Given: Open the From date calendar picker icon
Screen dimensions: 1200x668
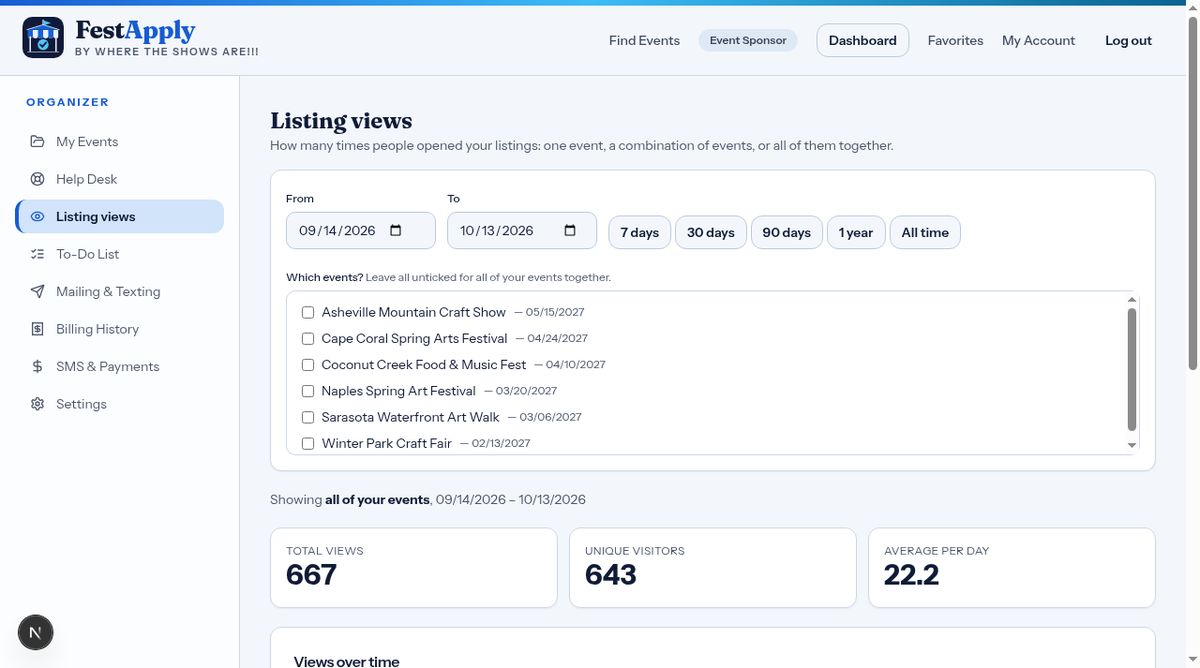Looking at the screenshot, I should point(395,231).
